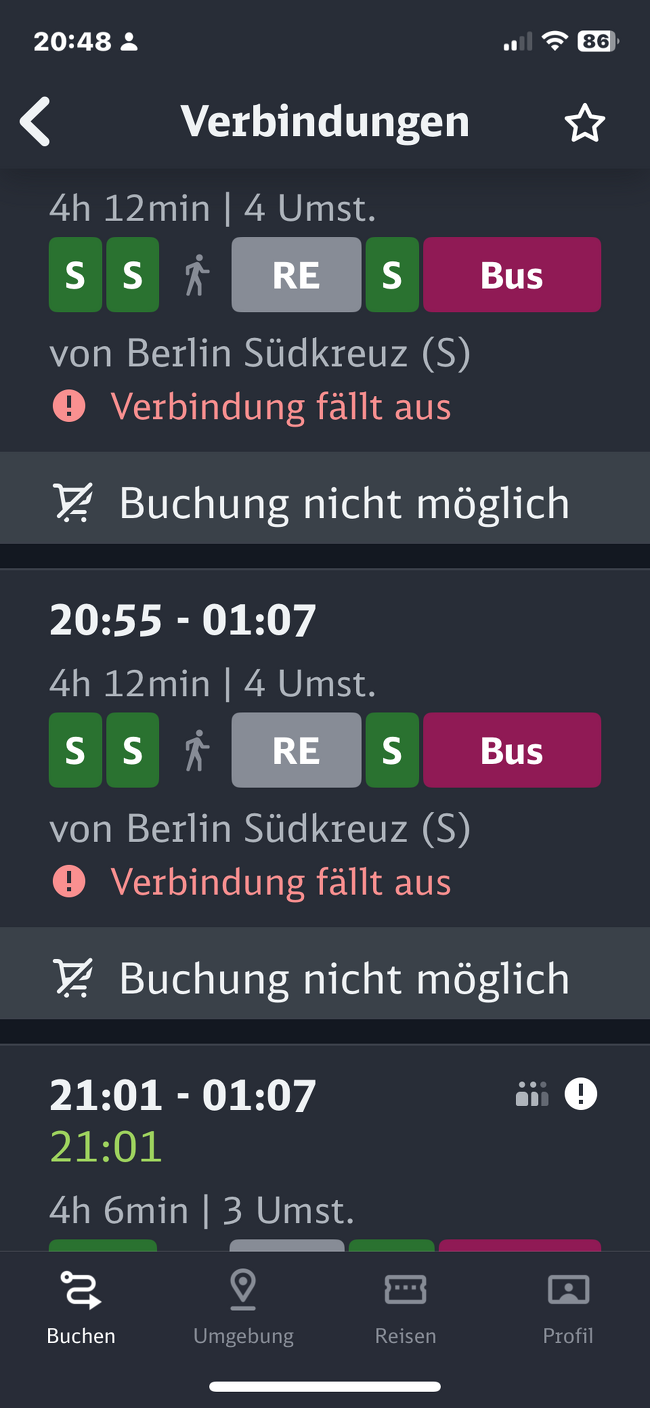Tap the Bus badge in top connection
The height and width of the screenshot is (1408, 650).
(512, 275)
